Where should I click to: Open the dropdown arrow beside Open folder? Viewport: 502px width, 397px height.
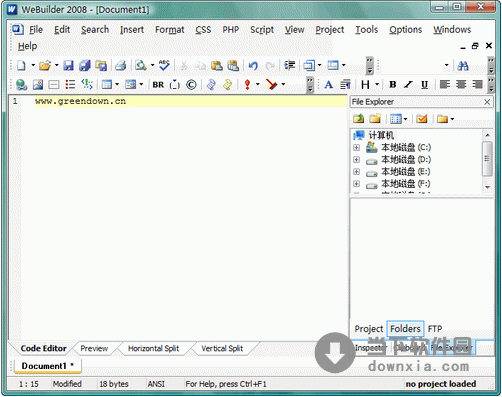(x=57, y=65)
